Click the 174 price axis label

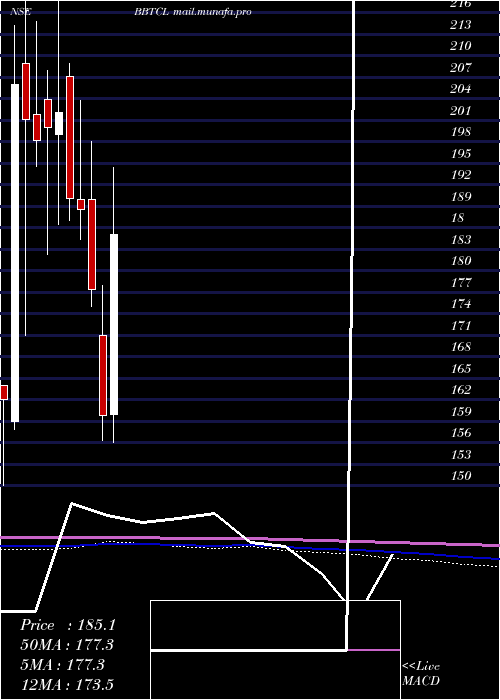[x=461, y=304]
